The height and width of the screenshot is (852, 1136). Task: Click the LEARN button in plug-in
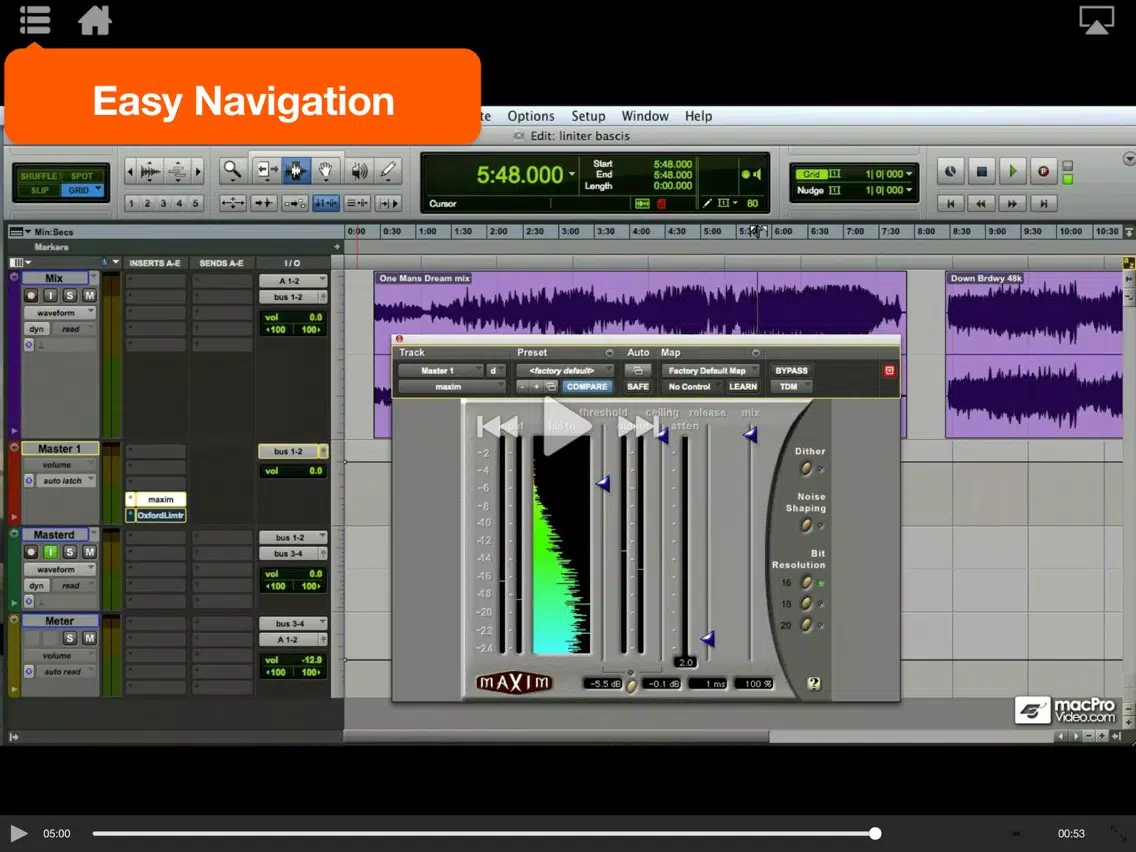click(x=743, y=386)
